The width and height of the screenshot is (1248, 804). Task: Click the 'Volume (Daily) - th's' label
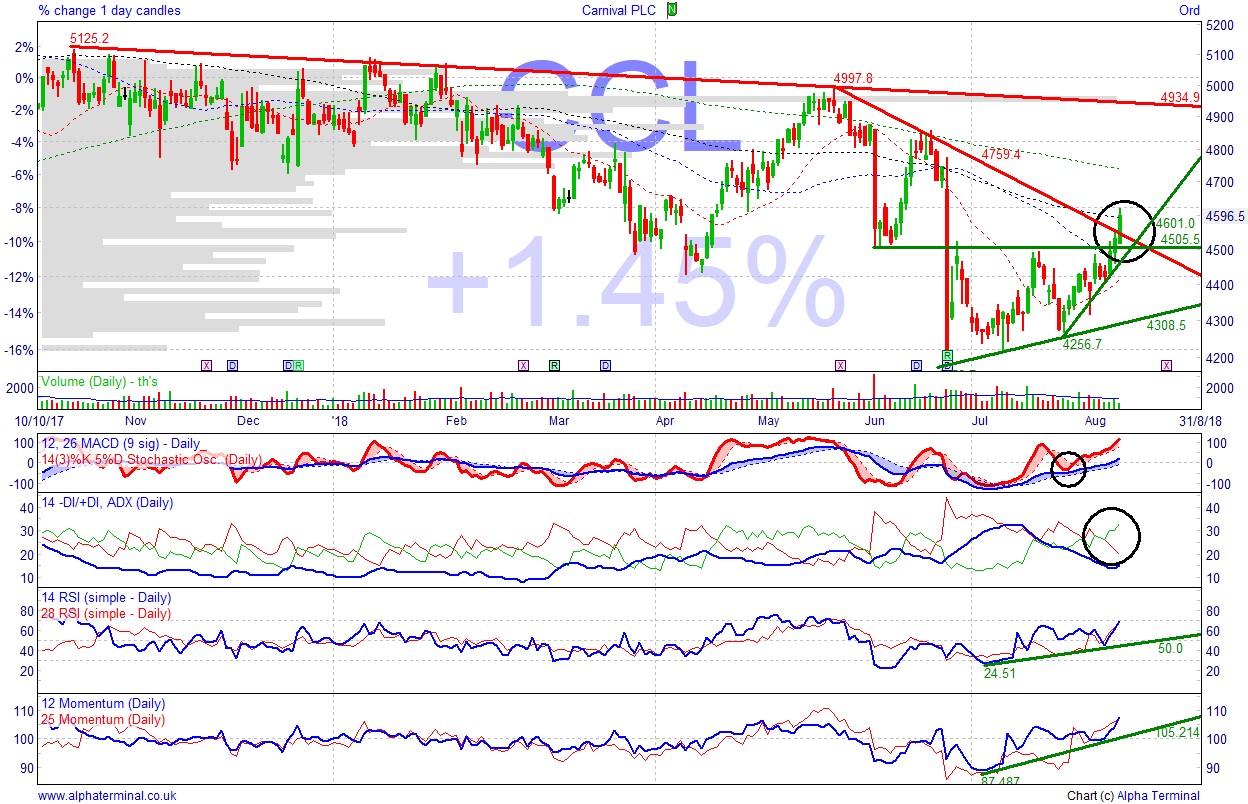click(x=97, y=381)
